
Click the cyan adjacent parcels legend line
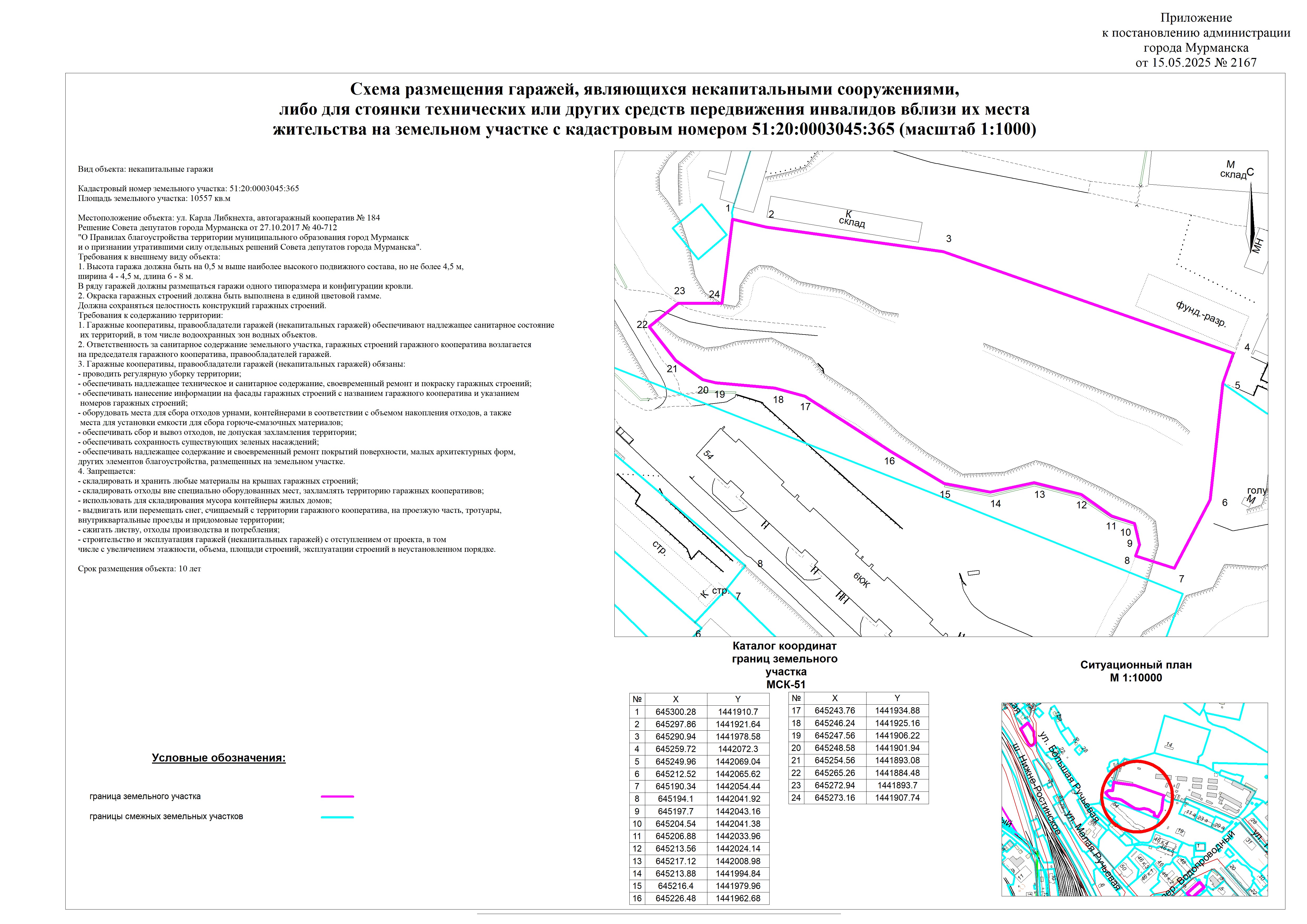pos(337,817)
